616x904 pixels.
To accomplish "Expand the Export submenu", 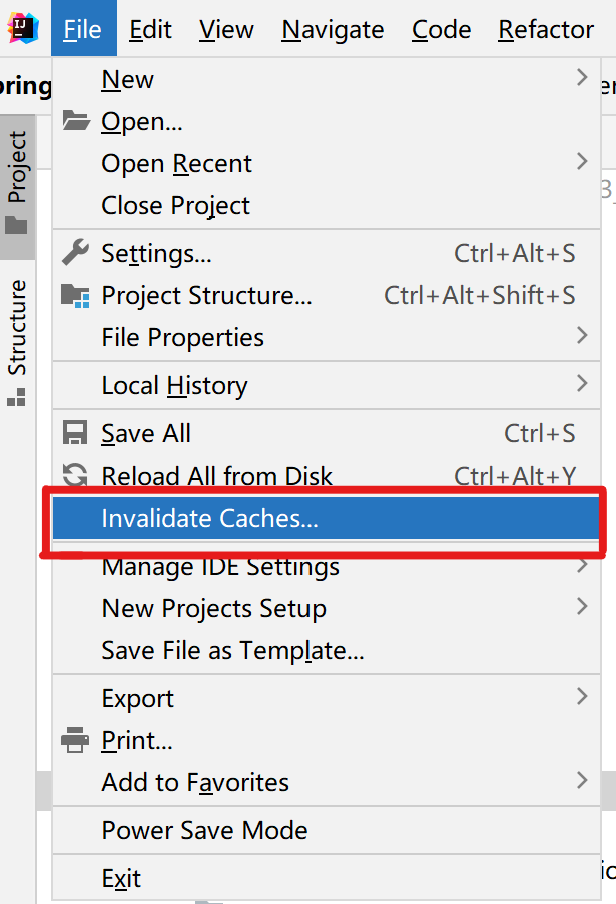I will (137, 697).
